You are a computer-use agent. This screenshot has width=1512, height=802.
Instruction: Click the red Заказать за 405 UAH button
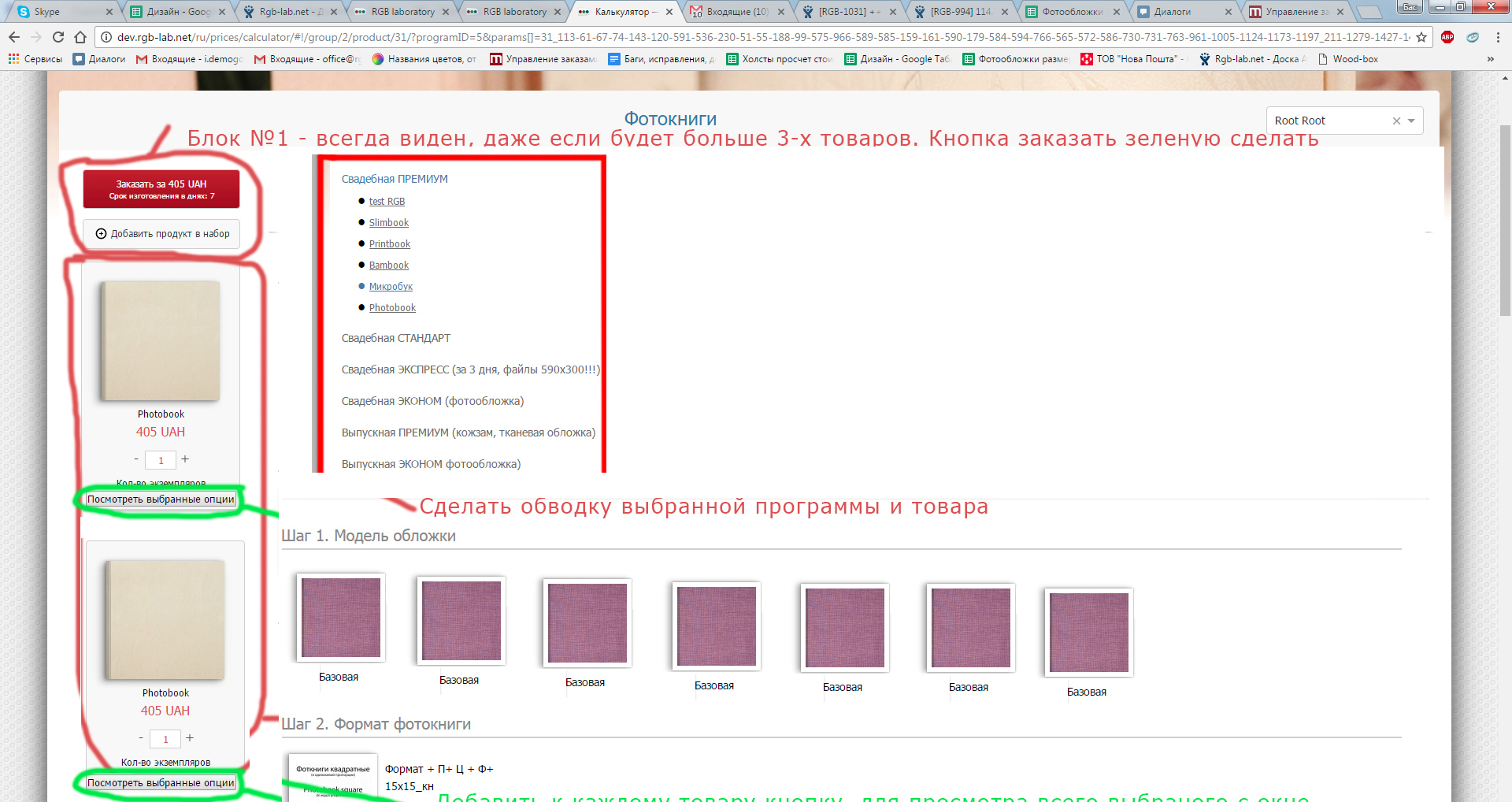161,189
